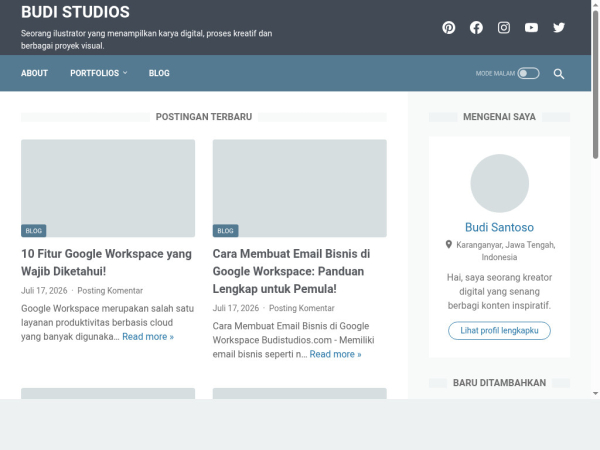Expand the Portfolios menu chevron
The height and width of the screenshot is (450, 600).
125,73
